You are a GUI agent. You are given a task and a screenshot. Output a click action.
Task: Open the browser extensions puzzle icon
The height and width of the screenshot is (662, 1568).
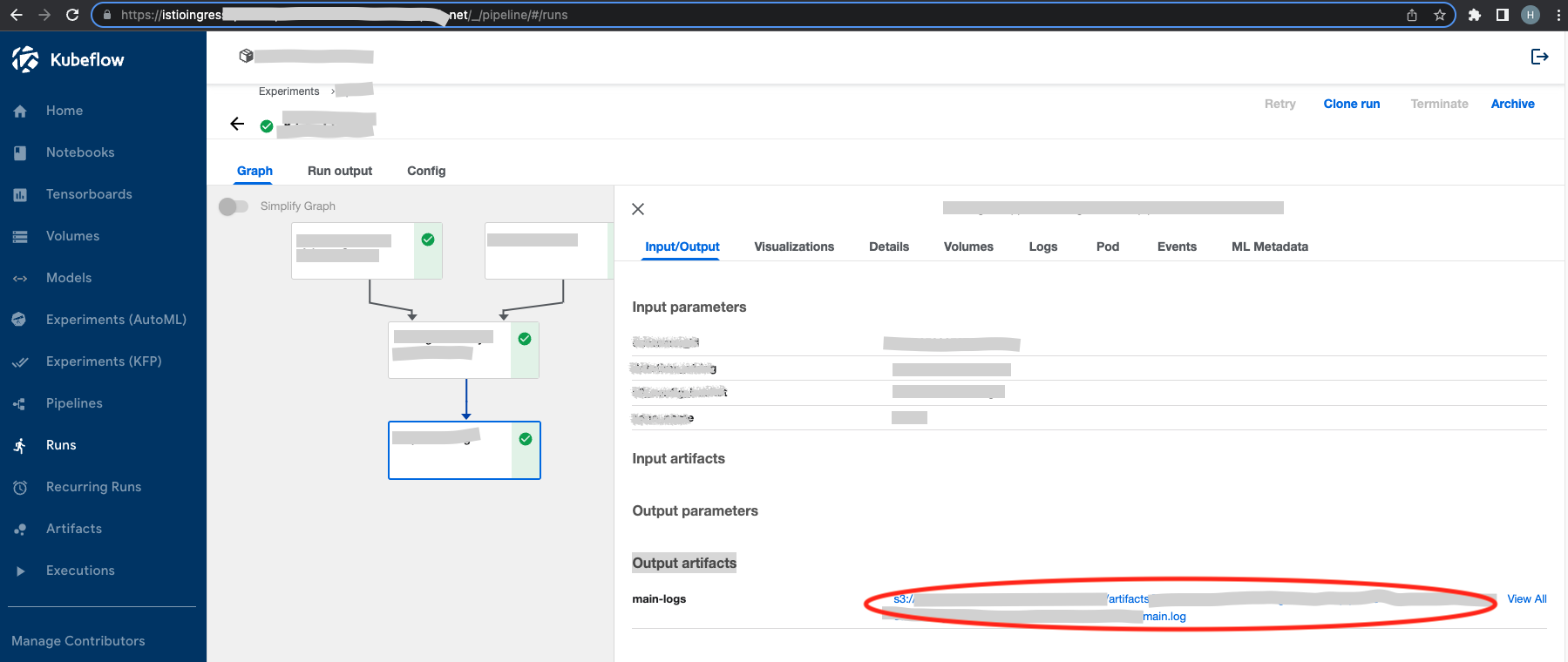pyautogui.click(x=1475, y=15)
